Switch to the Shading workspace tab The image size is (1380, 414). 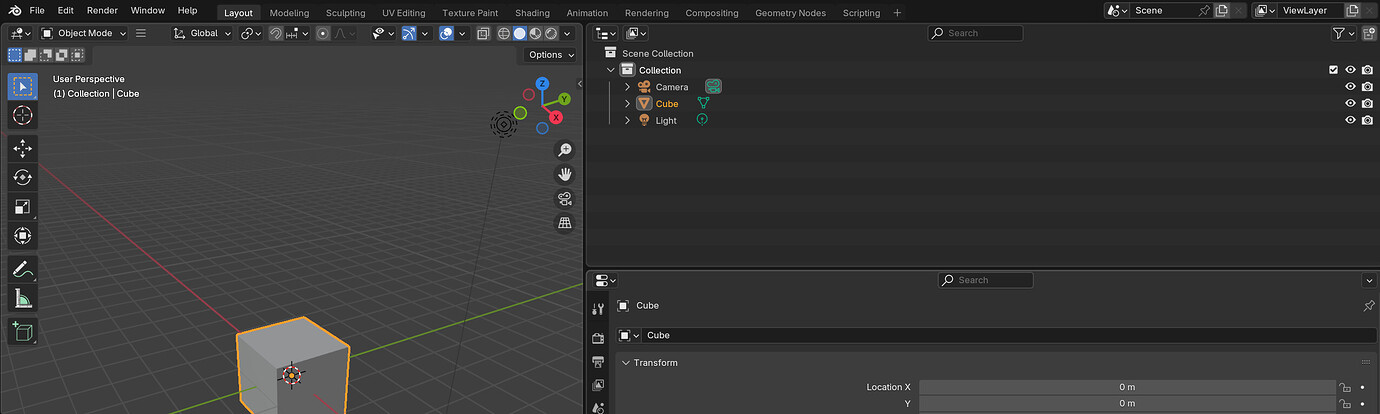point(532,13)
